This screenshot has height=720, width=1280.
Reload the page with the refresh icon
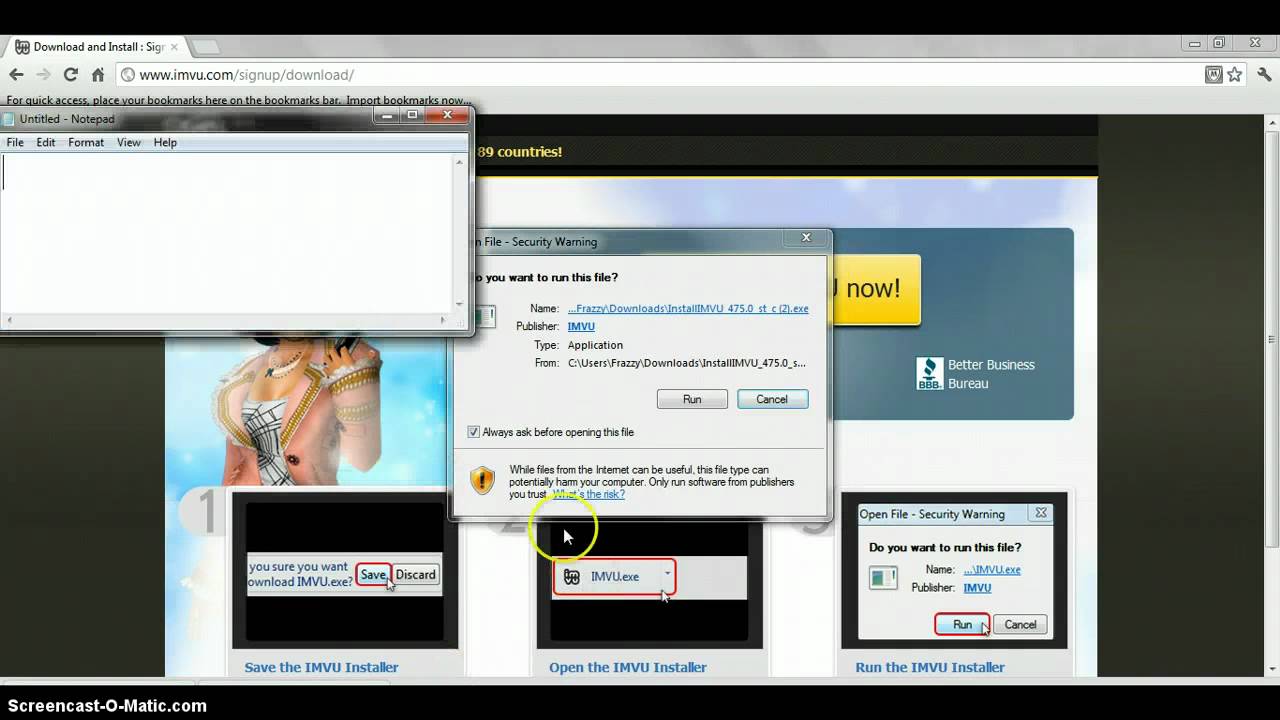coord(70,74)
